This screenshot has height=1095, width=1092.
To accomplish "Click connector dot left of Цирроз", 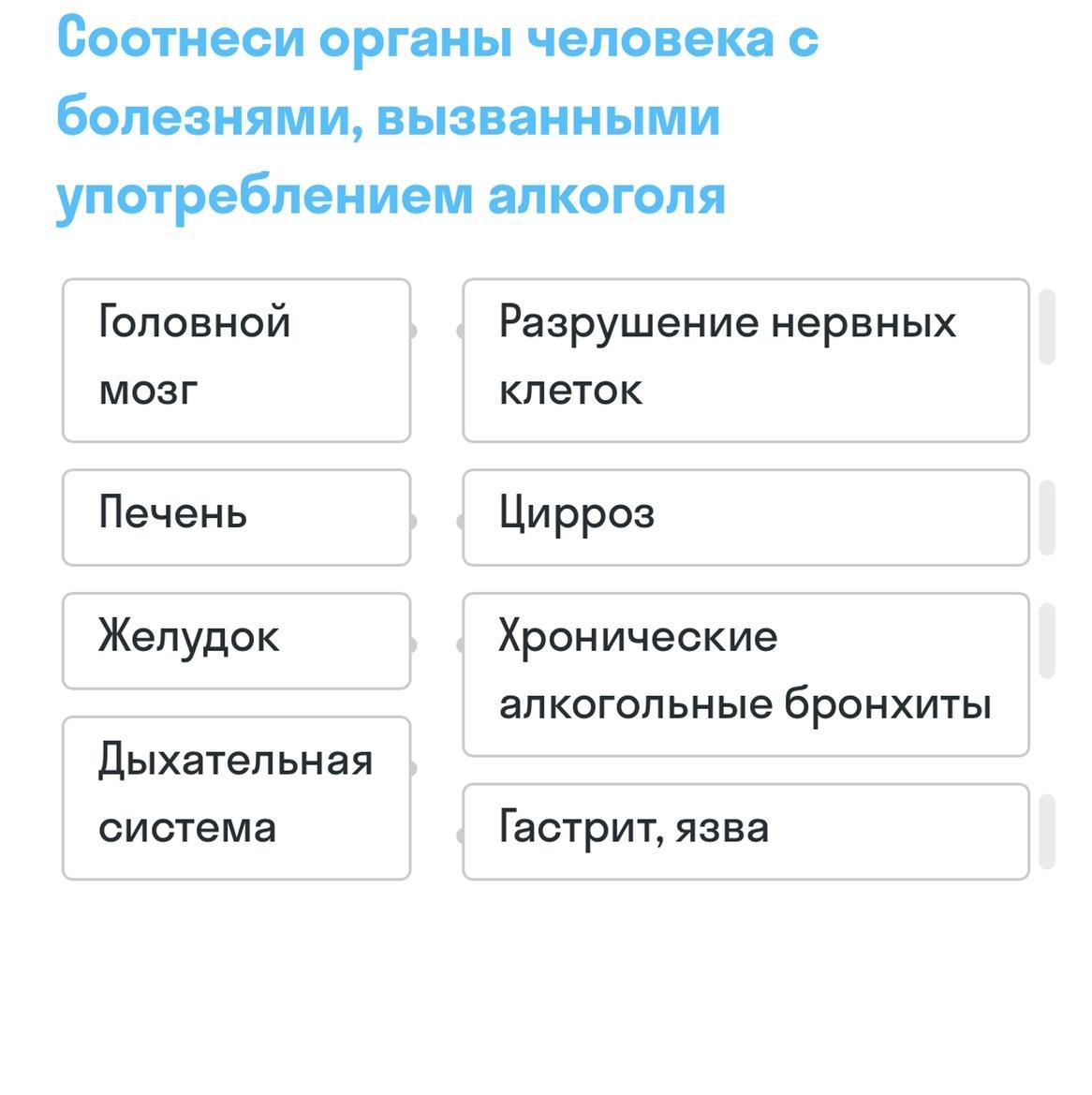I will coord(462,521).
